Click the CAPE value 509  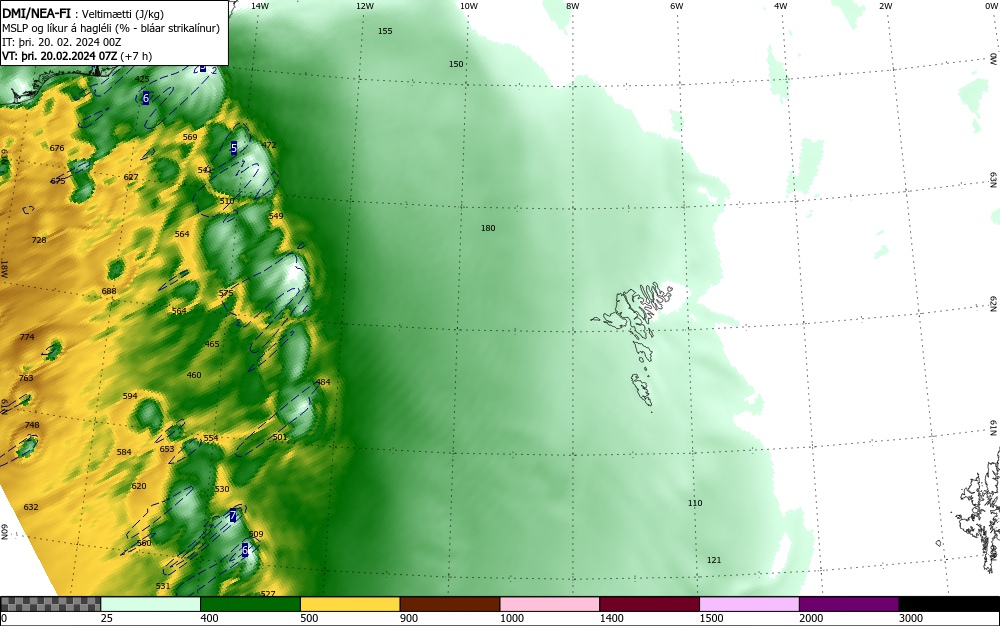pyautogui.click(x=256, y=534)
